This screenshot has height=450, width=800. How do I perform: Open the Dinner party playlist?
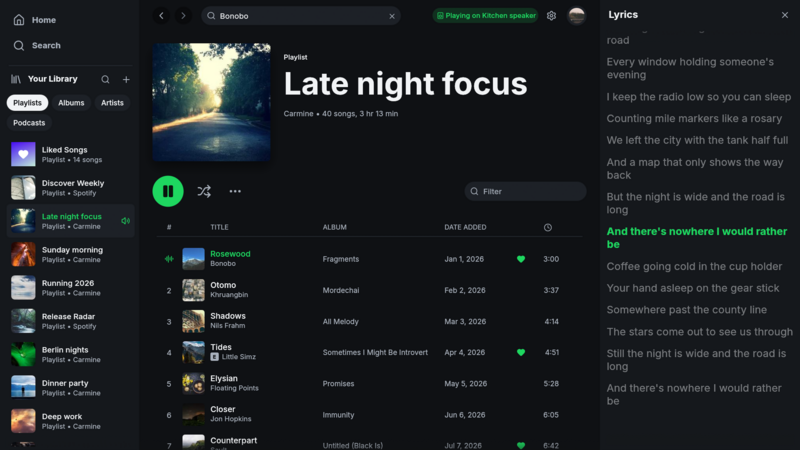tap(70, 388)
